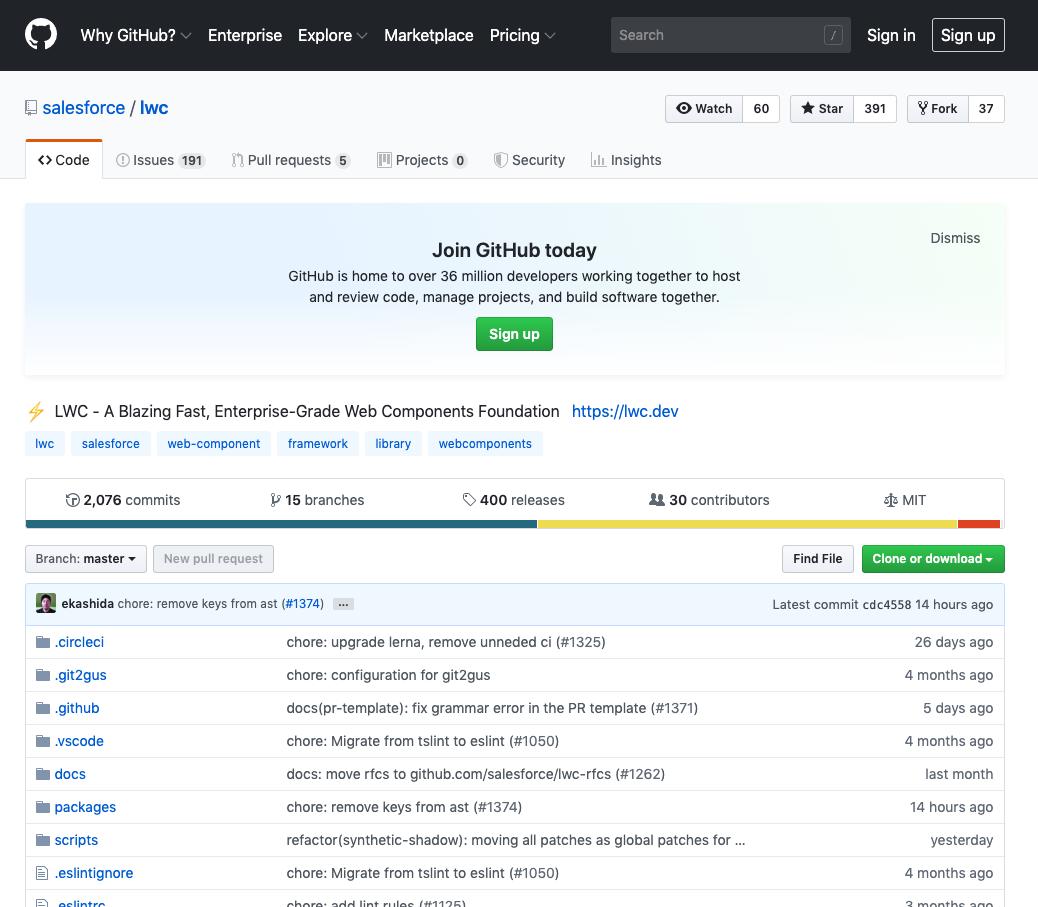Screen dimensions: 1038x907
Task: Dismiss the Join GitHub today banner
Action: point(954,238)
